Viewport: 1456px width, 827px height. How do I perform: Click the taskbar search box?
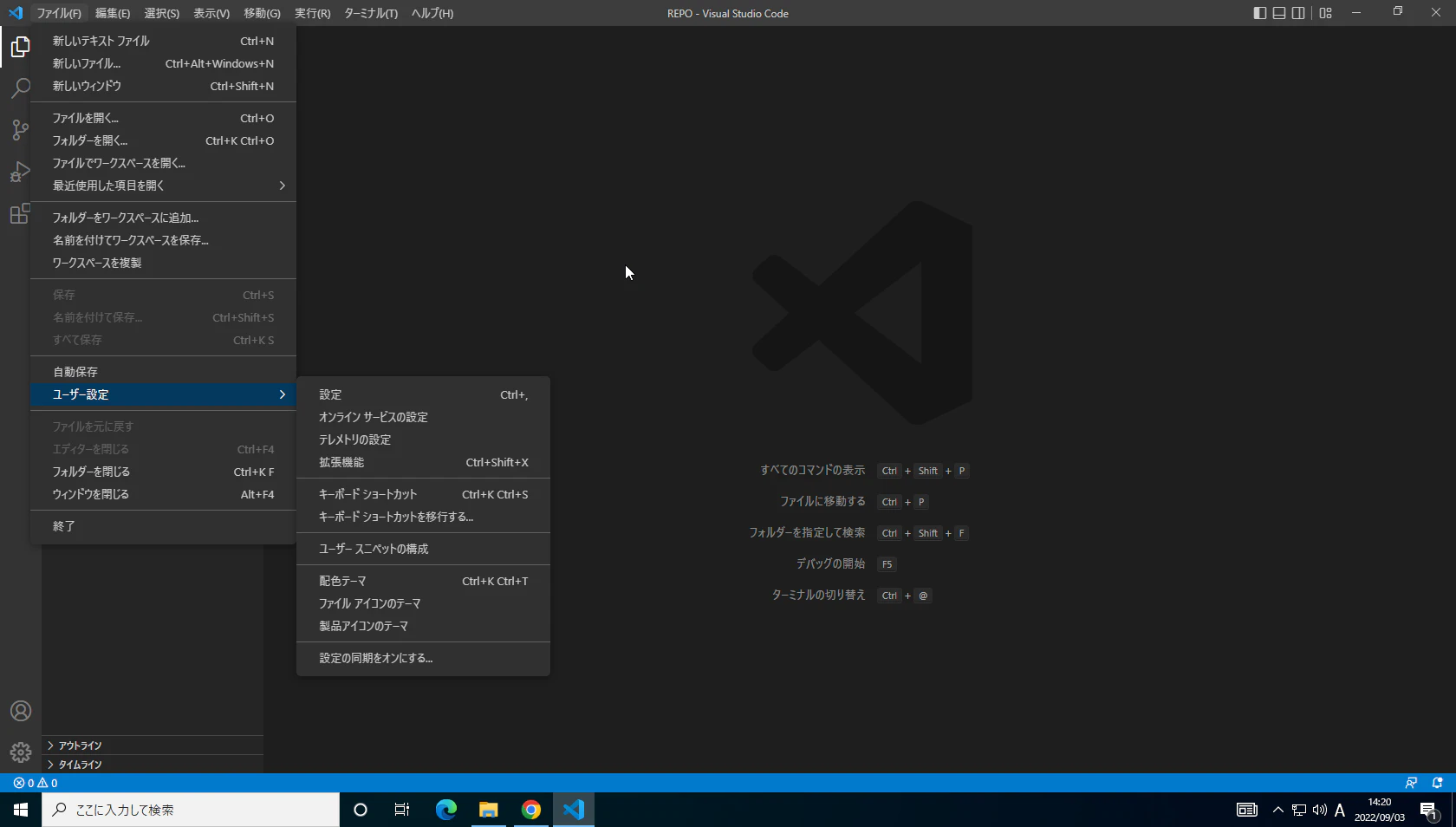[x=191, y=810]
